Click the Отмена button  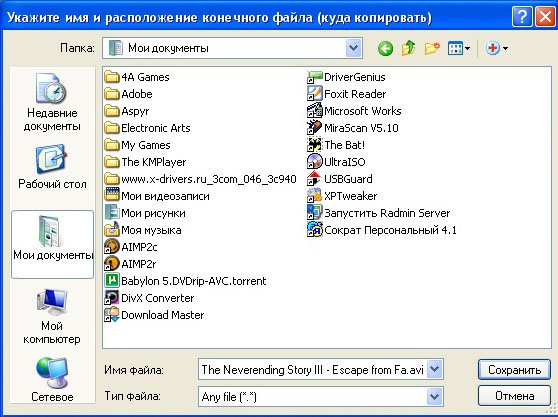pyautogui.click(x=514, y=396)
